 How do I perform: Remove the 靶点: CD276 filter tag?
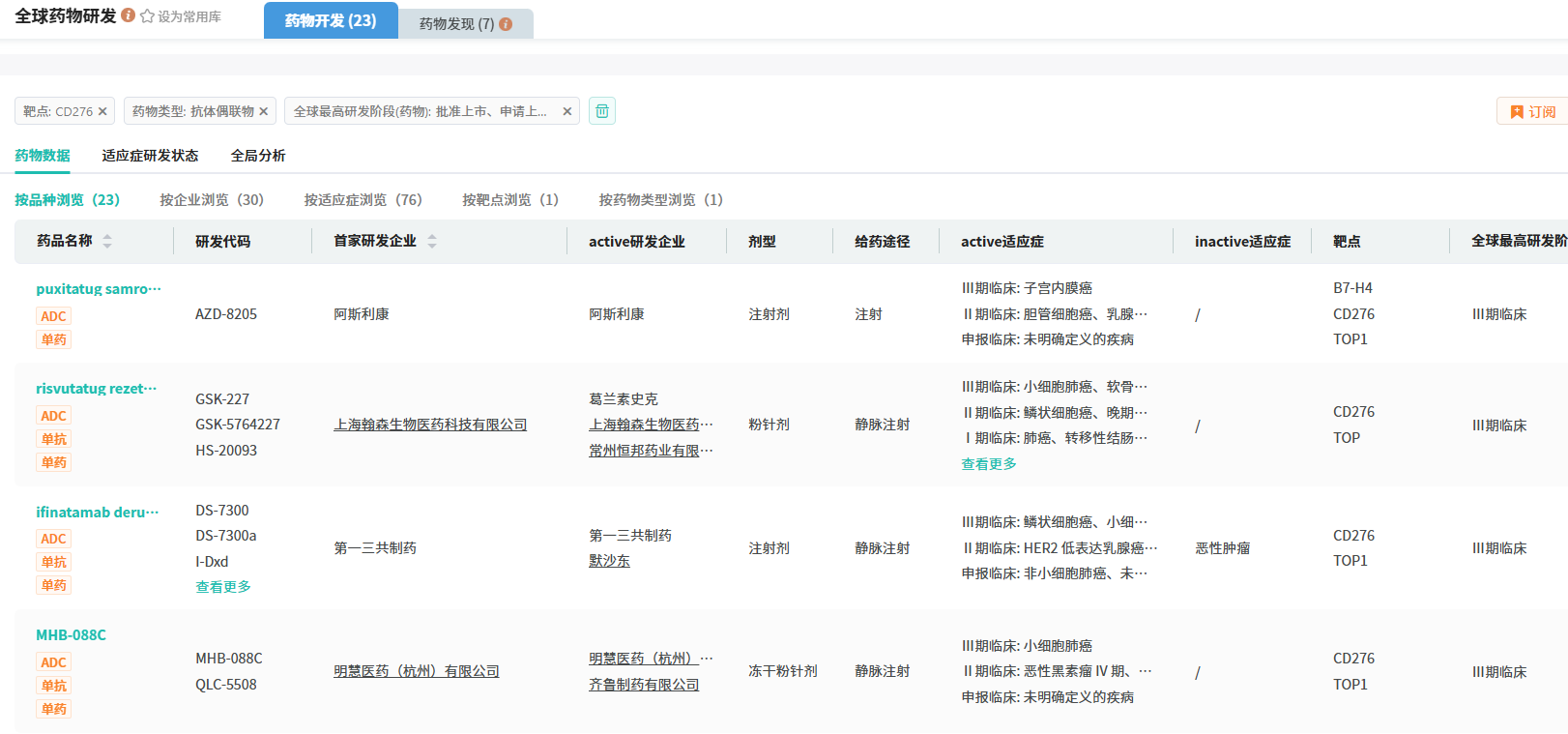pos(102,111)
